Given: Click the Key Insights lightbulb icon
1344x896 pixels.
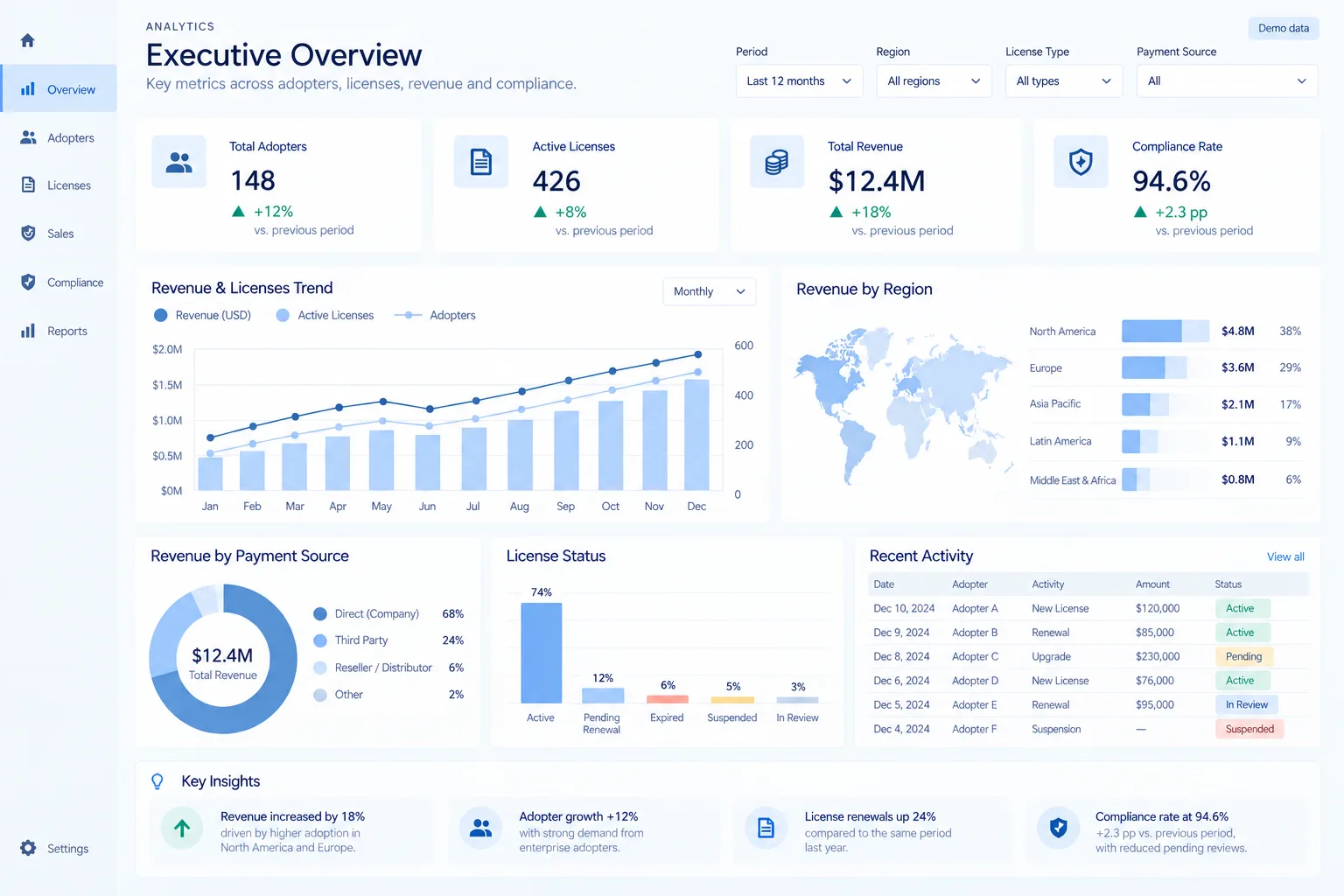Looking at the screenshot, I should pyautogui.click(x=157, y=781).
